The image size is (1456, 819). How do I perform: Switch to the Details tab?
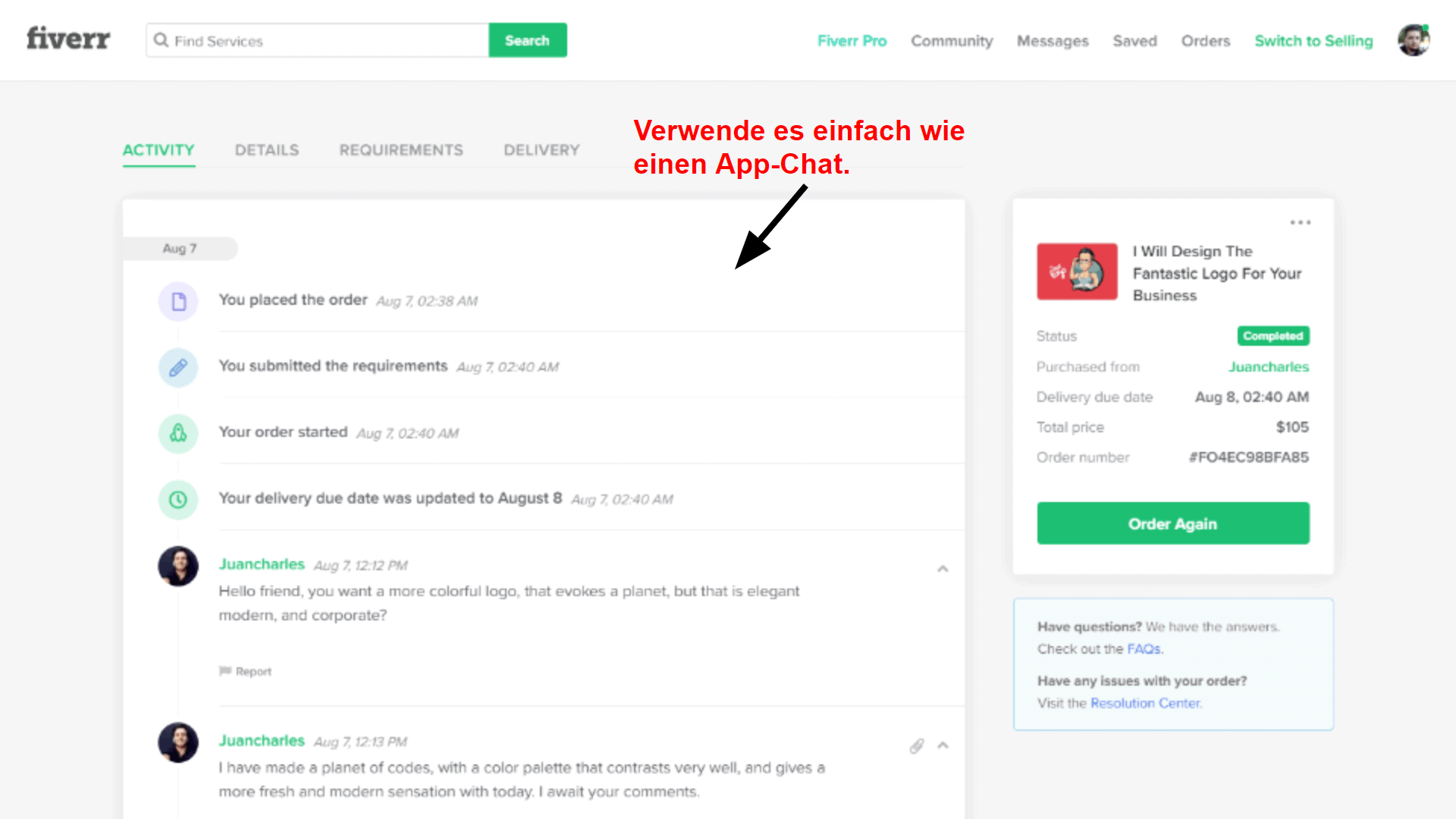267,150
